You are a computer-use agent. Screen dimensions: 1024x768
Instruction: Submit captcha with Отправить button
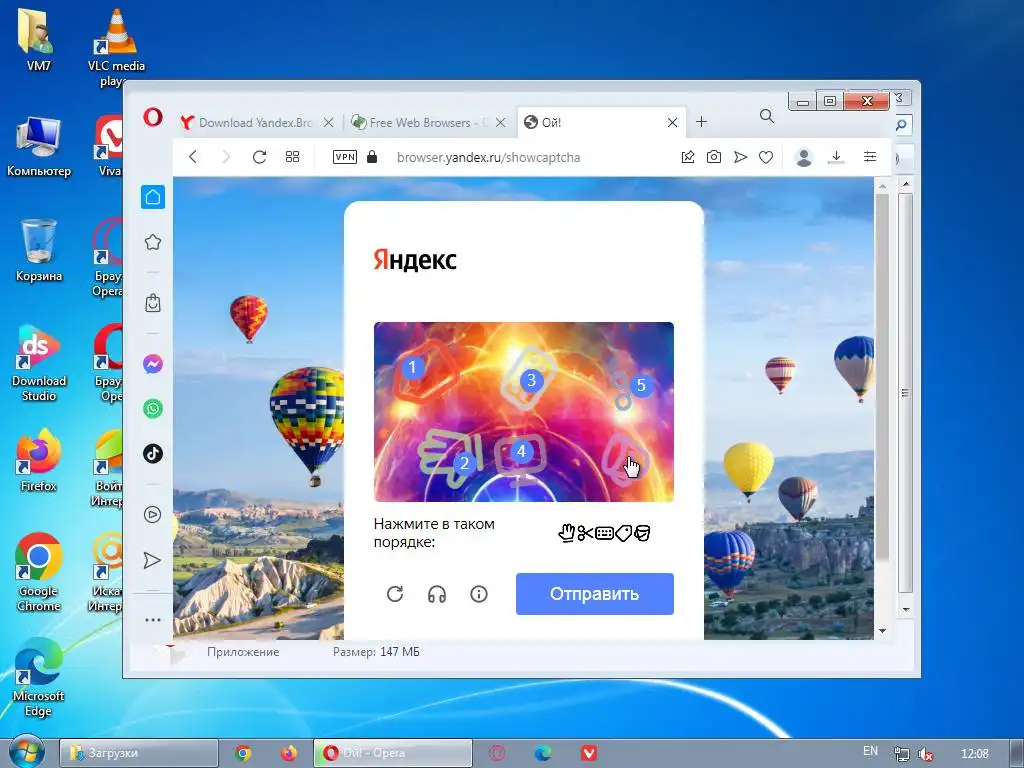594,594
